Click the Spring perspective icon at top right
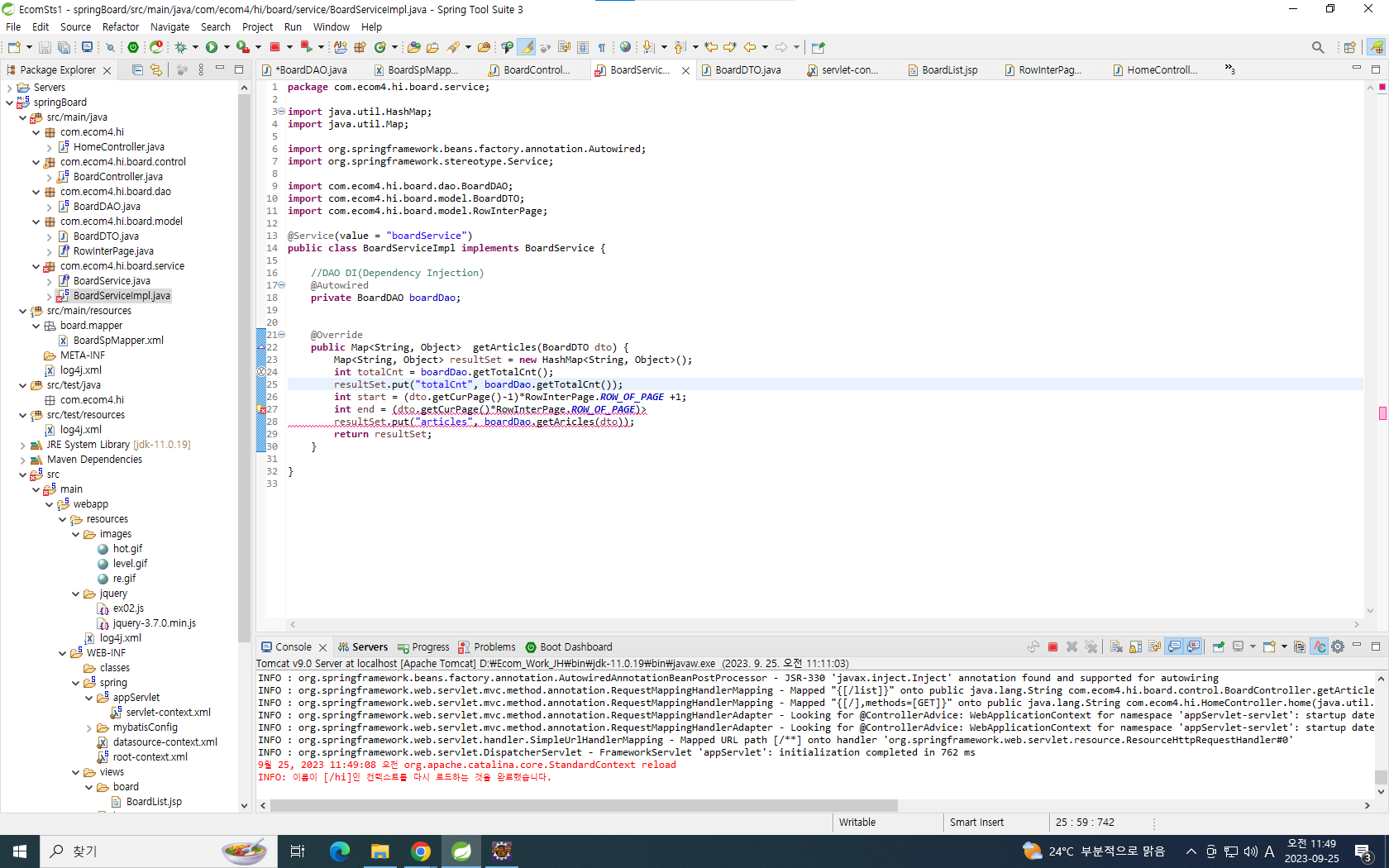 (x=1377, y=47)
